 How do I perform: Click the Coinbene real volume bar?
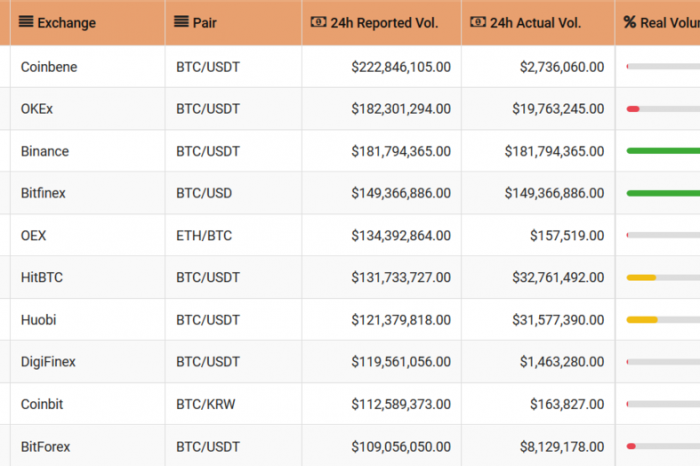tap(663, 67)
